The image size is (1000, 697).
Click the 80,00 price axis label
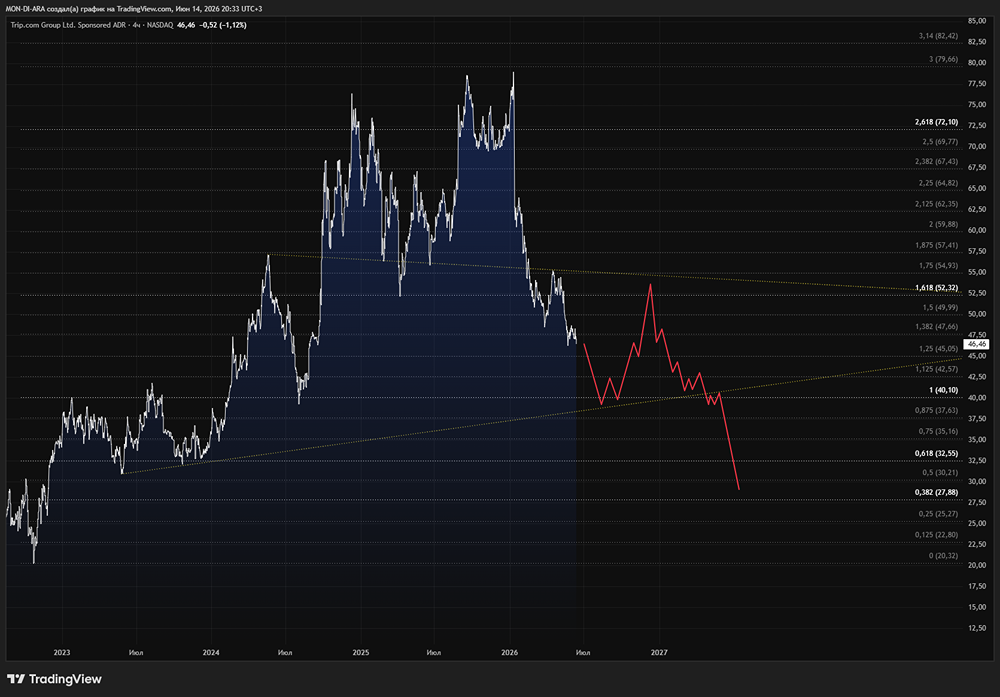977,63
